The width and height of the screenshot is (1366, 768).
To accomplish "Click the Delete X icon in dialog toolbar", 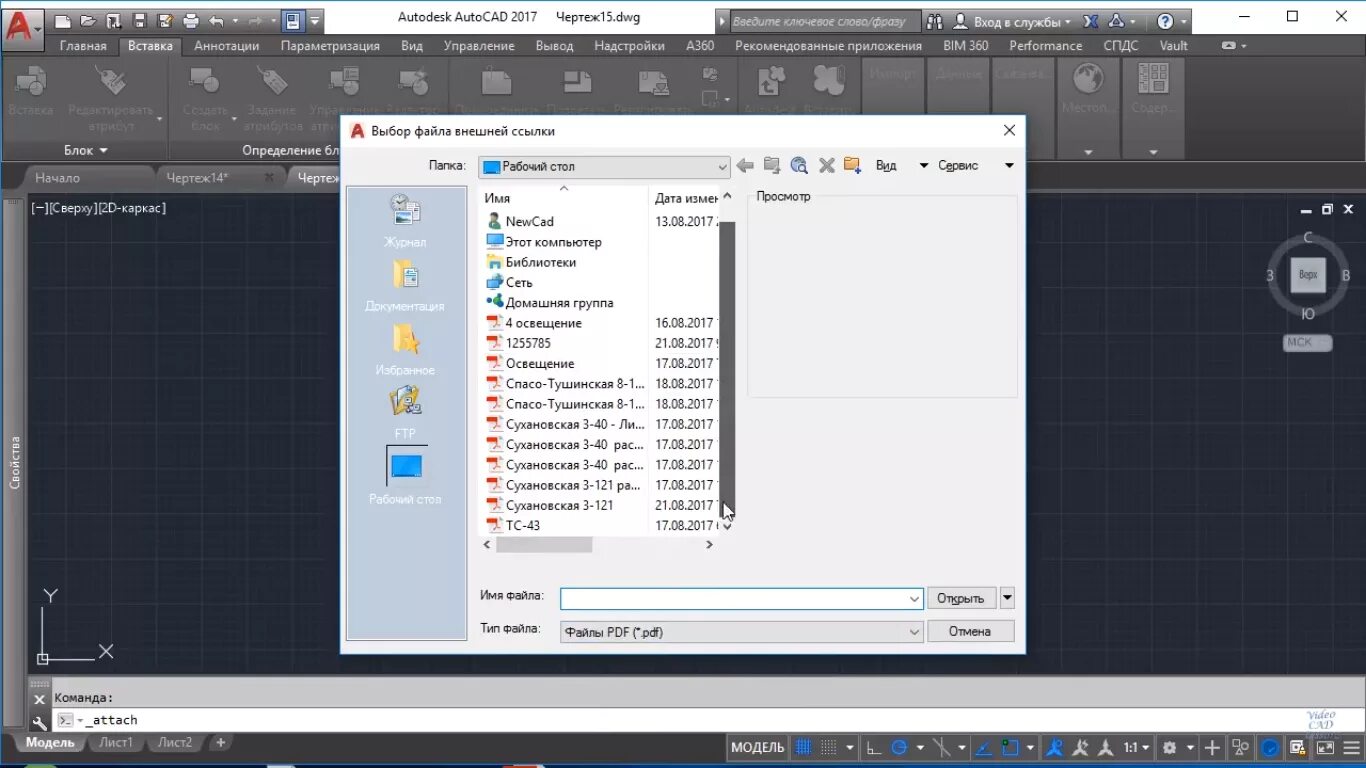I will 826,166.
